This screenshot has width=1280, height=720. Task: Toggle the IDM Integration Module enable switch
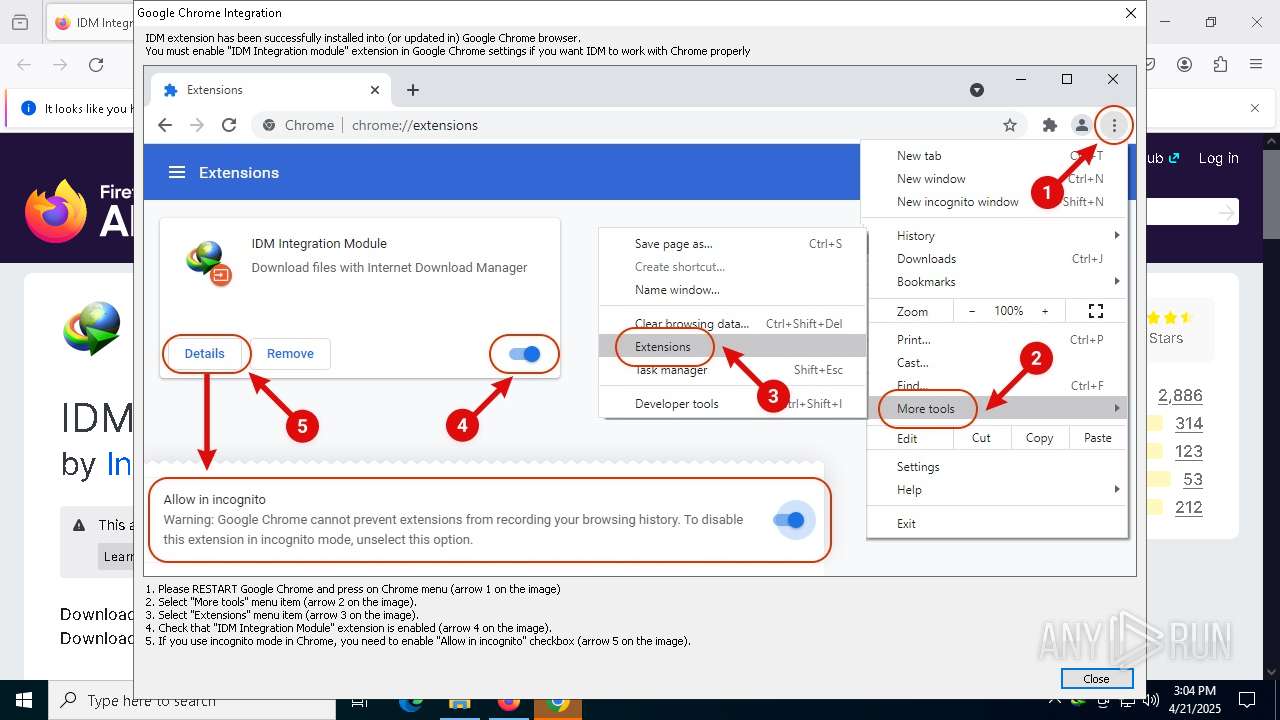[524, 354]
